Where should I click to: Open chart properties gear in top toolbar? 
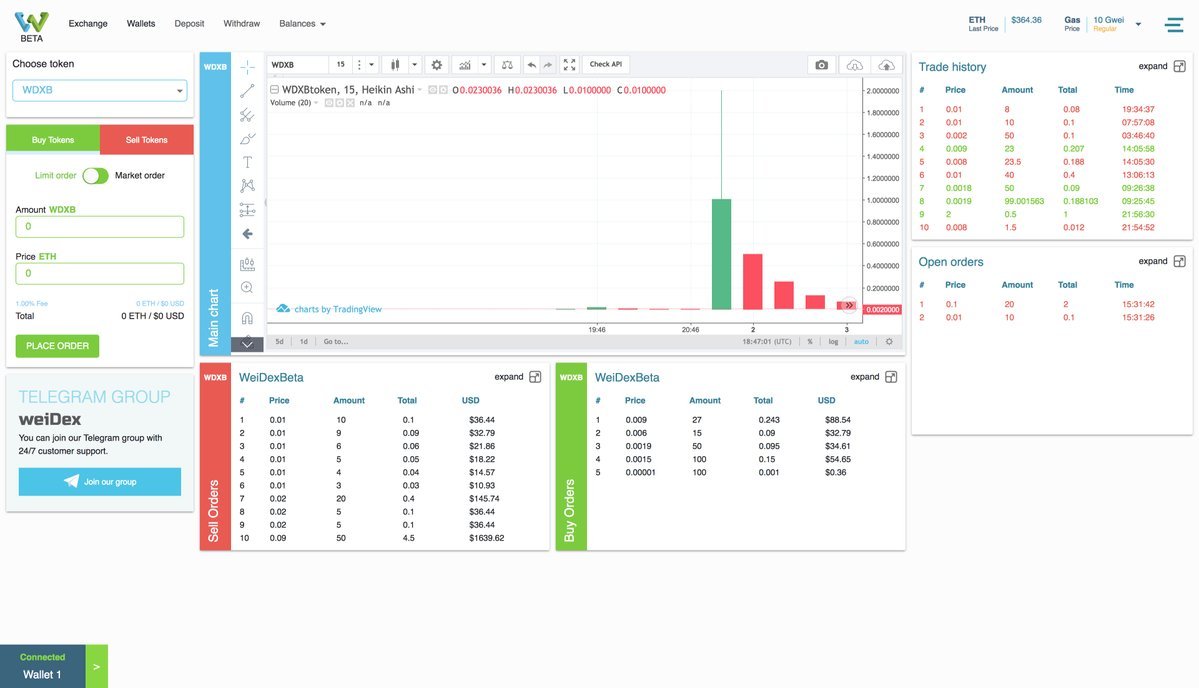coord(437,65)
